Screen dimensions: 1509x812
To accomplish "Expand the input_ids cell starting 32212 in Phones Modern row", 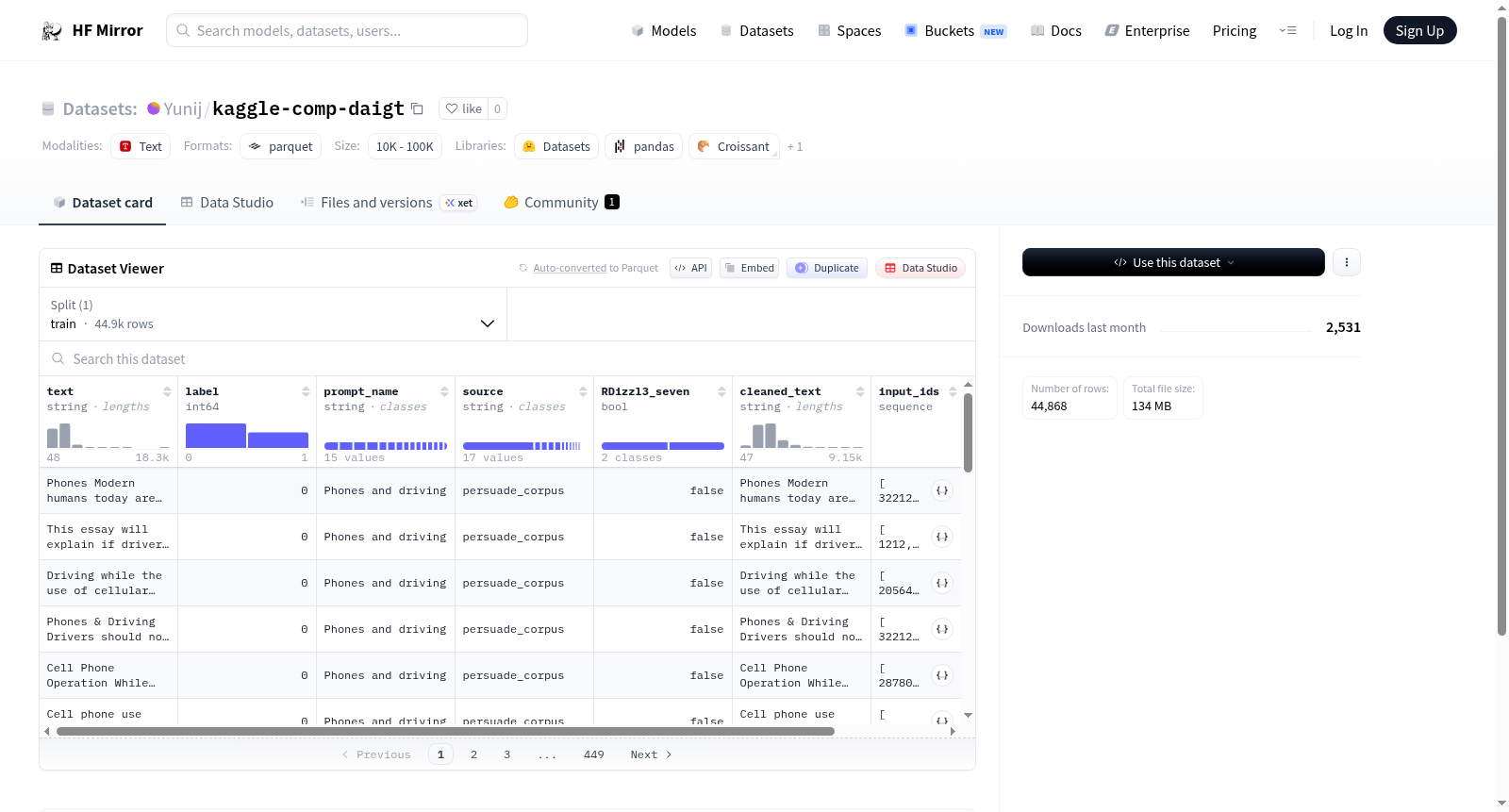I will click(x=941, y=490).
